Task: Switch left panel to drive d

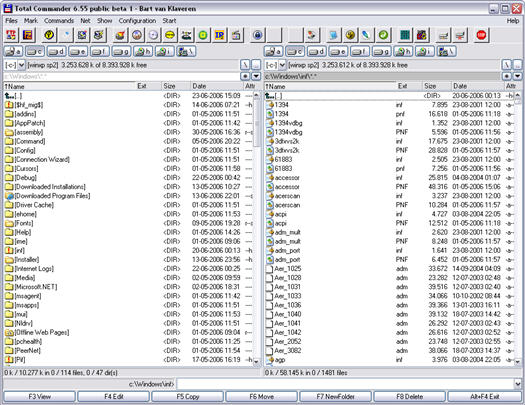Action: (x=56, y=52)
